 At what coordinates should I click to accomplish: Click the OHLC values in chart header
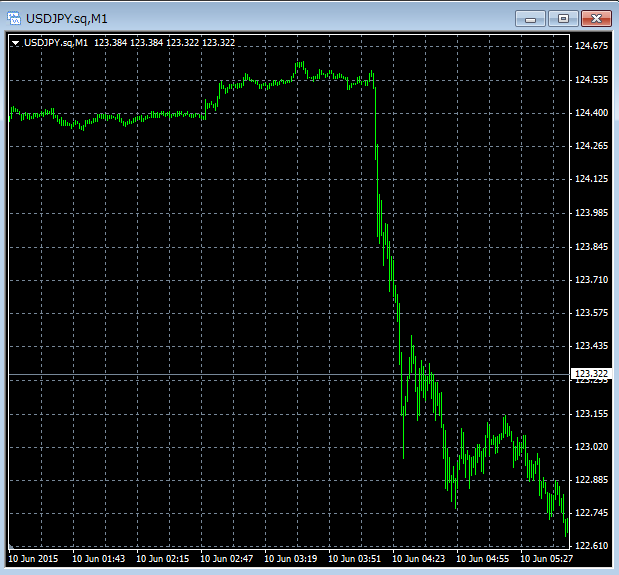click(x=165, y=43)
